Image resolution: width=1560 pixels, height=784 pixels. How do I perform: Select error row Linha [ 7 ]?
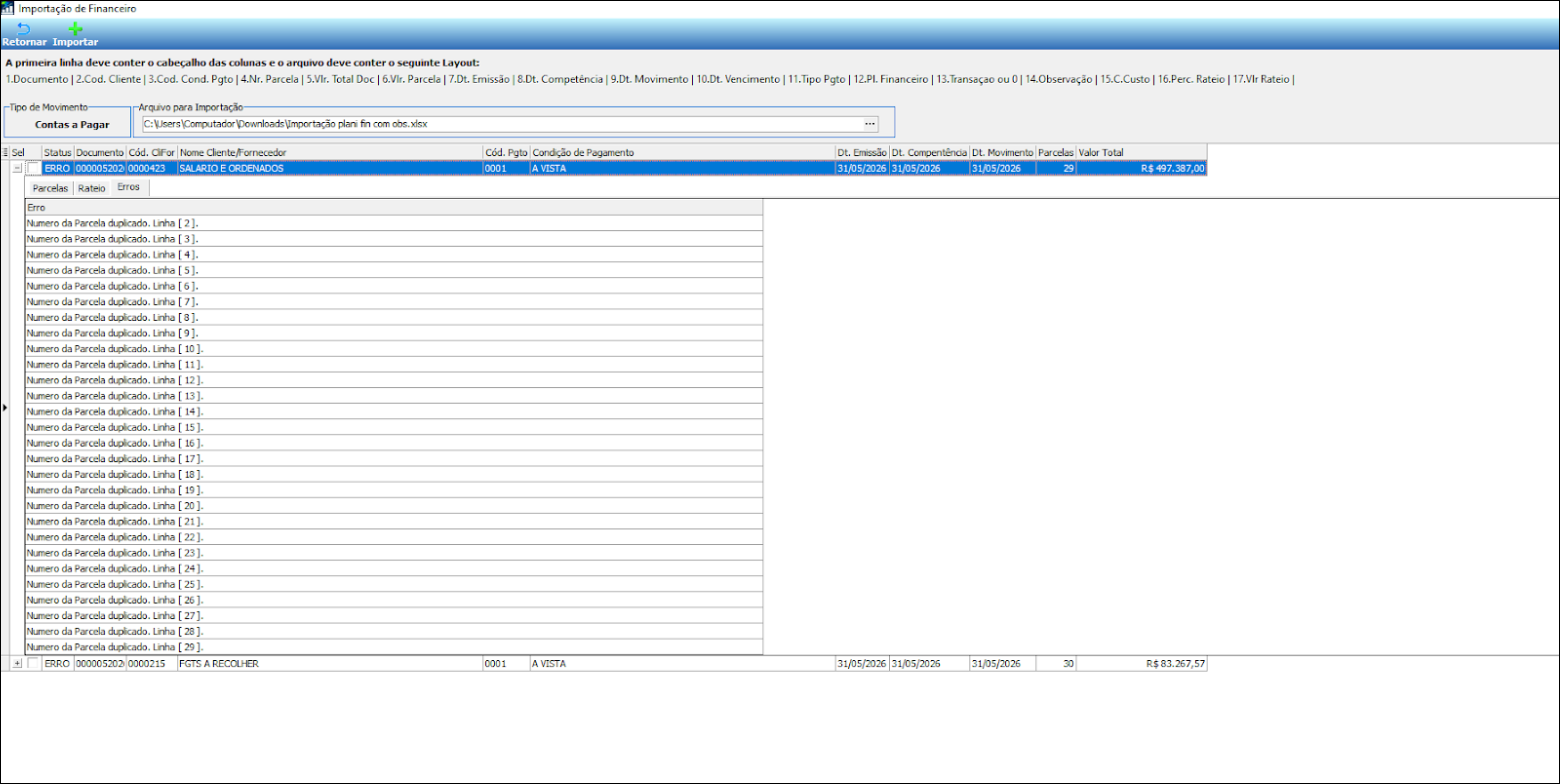[x=394, y=301]
